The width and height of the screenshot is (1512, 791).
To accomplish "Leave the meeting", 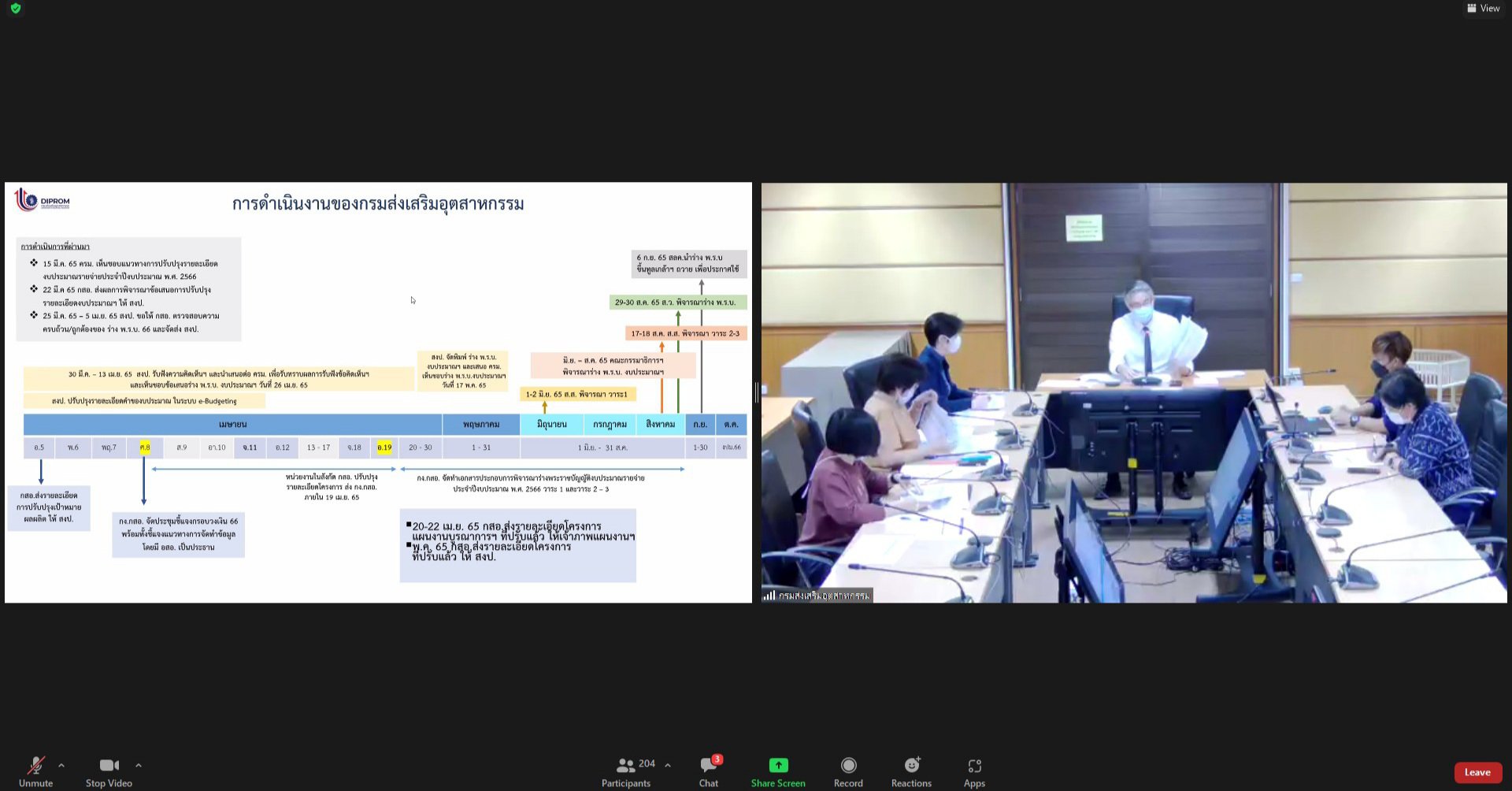I will point(1477,772).
